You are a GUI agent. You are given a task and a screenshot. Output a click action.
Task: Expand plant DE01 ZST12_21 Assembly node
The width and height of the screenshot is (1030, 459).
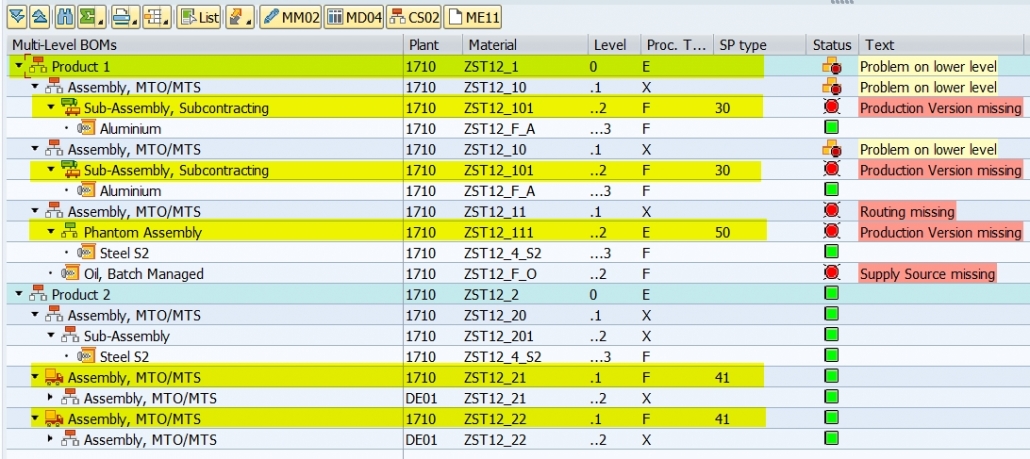pos(51,399)
